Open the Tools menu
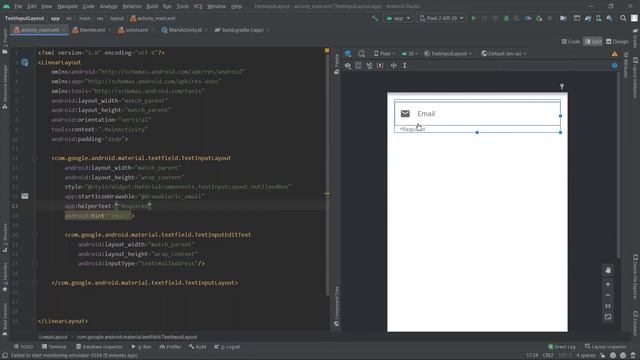Viewport: 640px width, 360px height. 182,6
